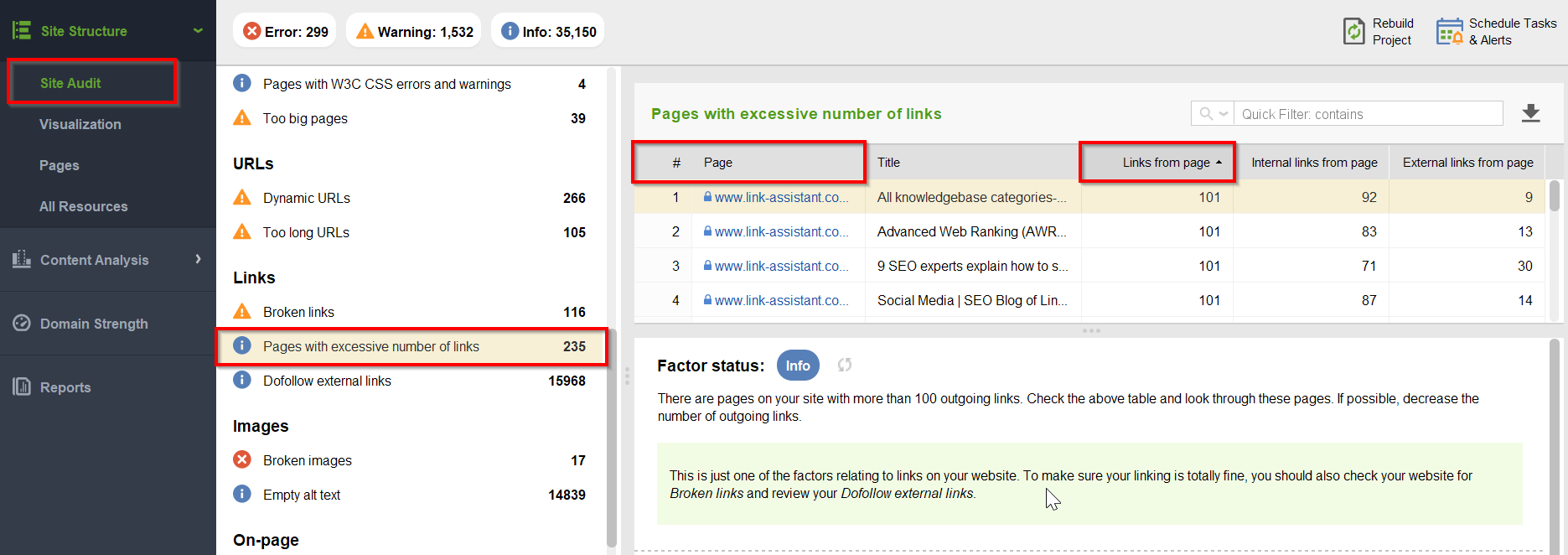Collapse the Site Structure section
Screen dimensions: 1568x555
198,31
